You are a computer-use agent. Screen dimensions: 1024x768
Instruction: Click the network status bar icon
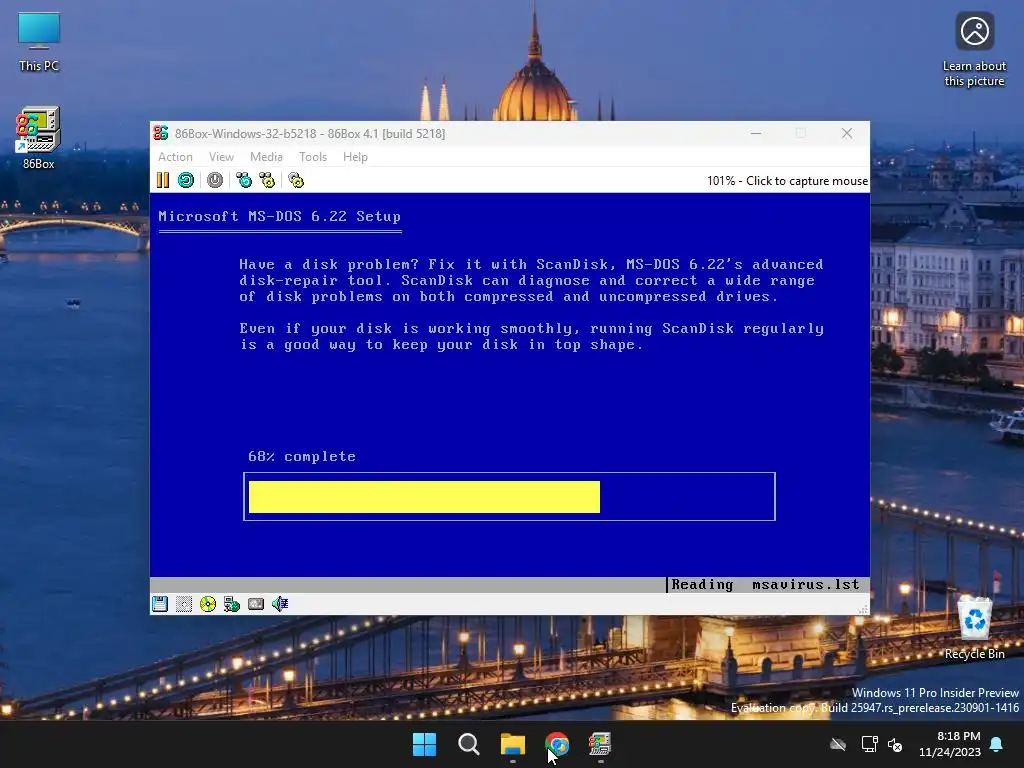(232, 604)
